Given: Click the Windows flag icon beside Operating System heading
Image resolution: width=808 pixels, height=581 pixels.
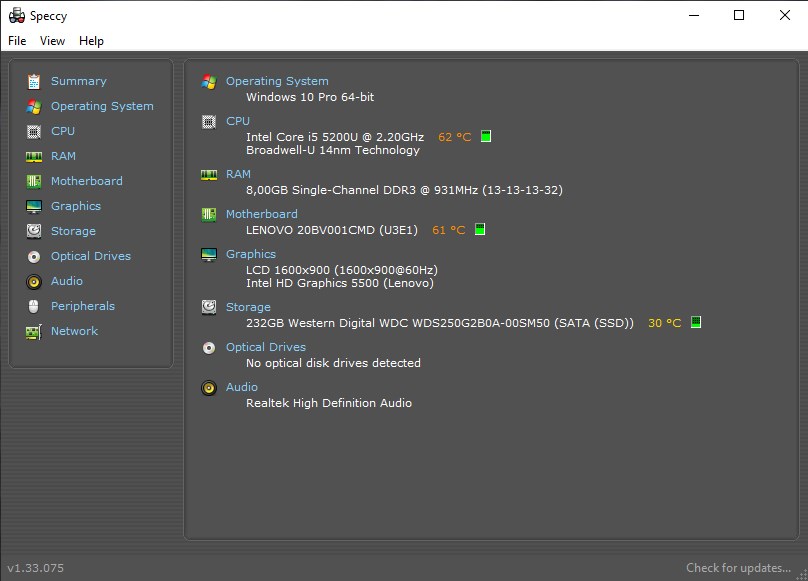Looking at the screenshot, I should 209,81.
